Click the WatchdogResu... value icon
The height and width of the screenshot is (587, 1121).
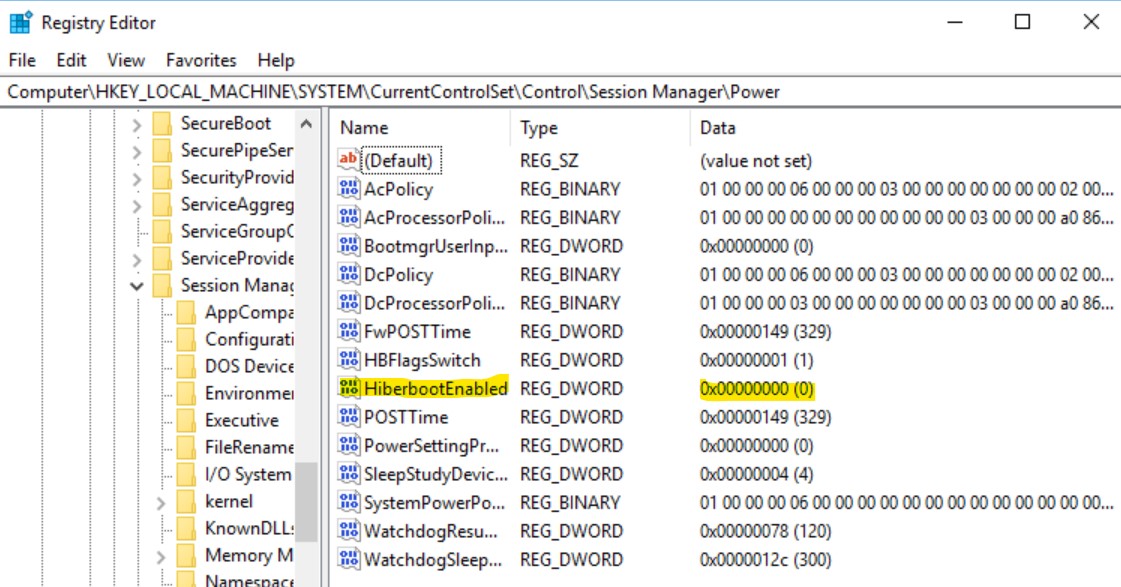[348, 531]
